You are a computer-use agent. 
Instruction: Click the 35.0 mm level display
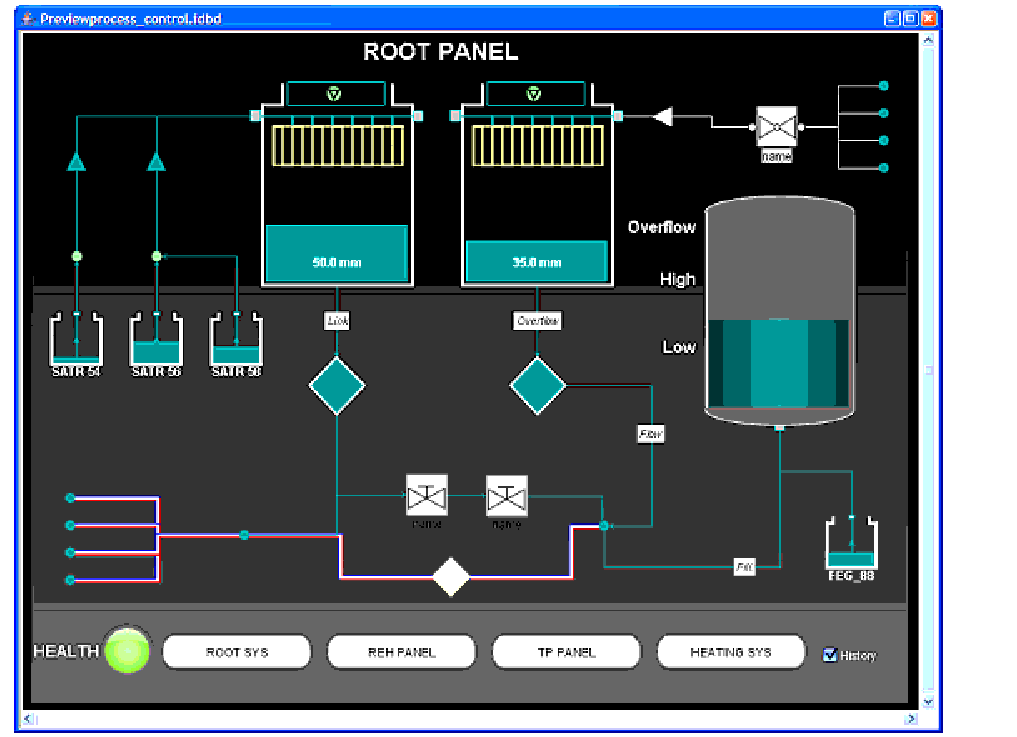[537, 262]
